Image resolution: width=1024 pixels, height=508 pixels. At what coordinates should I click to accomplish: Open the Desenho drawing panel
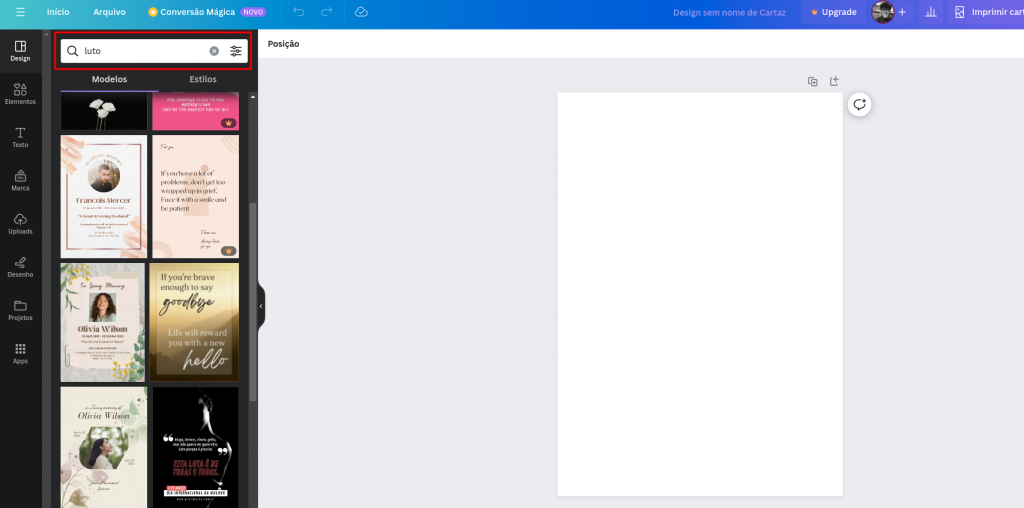point(20,266)
